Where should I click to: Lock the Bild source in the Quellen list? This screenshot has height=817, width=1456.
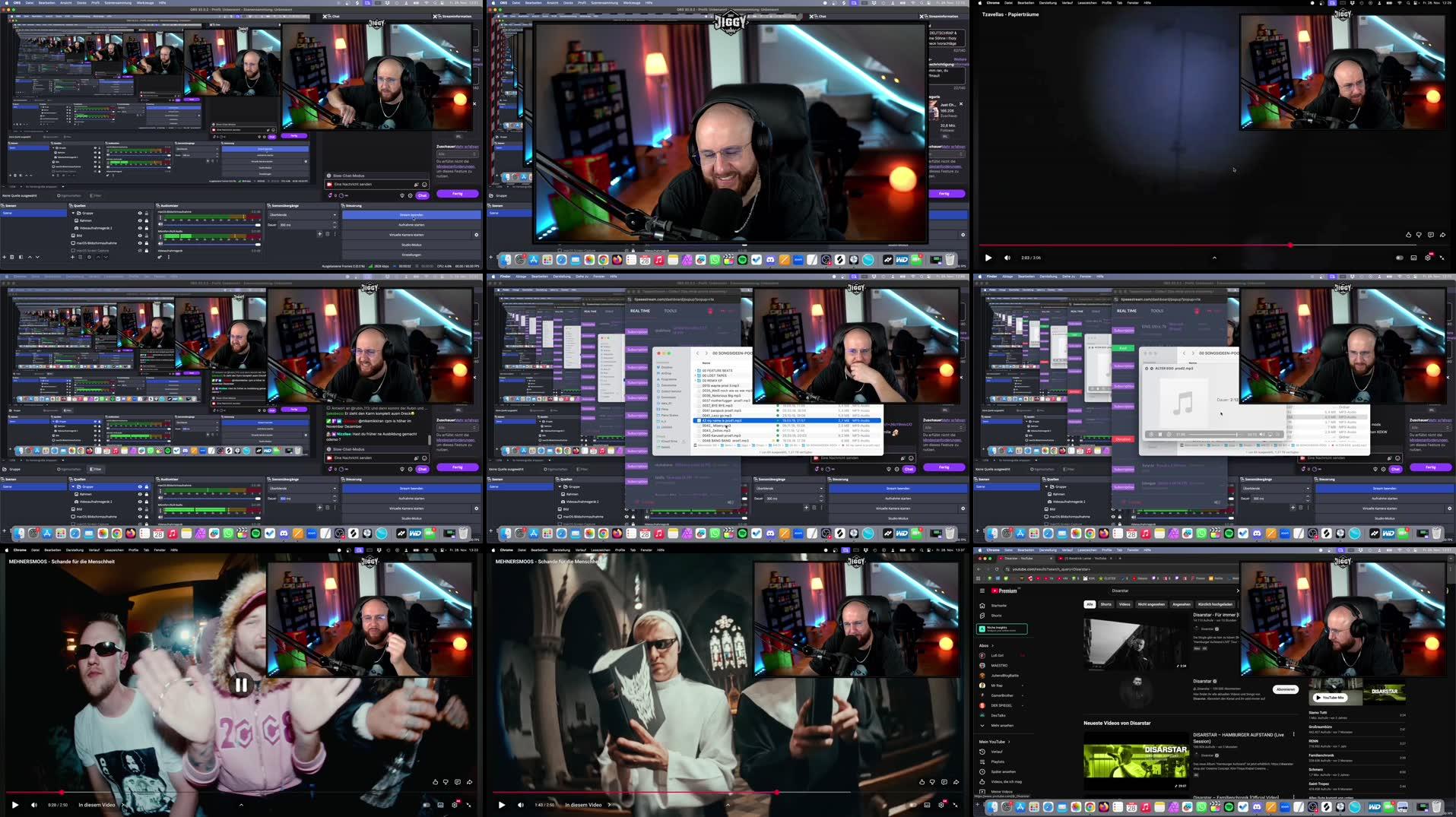point(147,235)
